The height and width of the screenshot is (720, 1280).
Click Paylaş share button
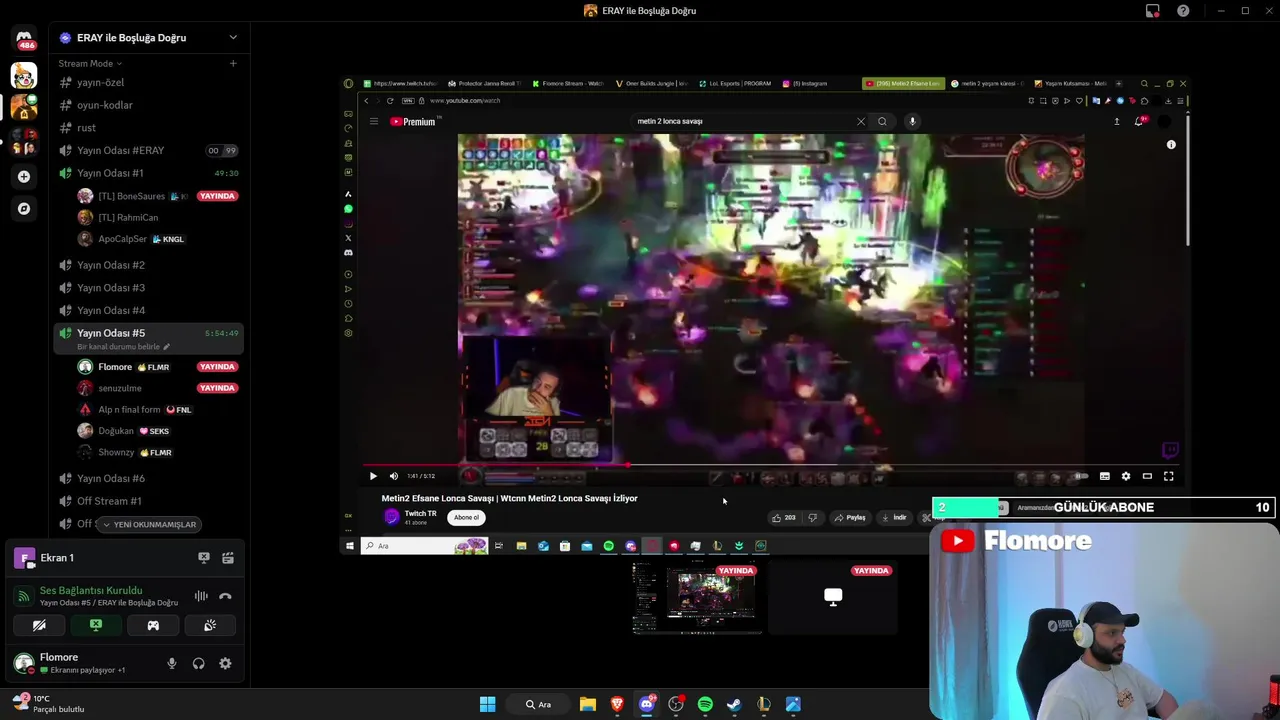click(x=850, y=518)
